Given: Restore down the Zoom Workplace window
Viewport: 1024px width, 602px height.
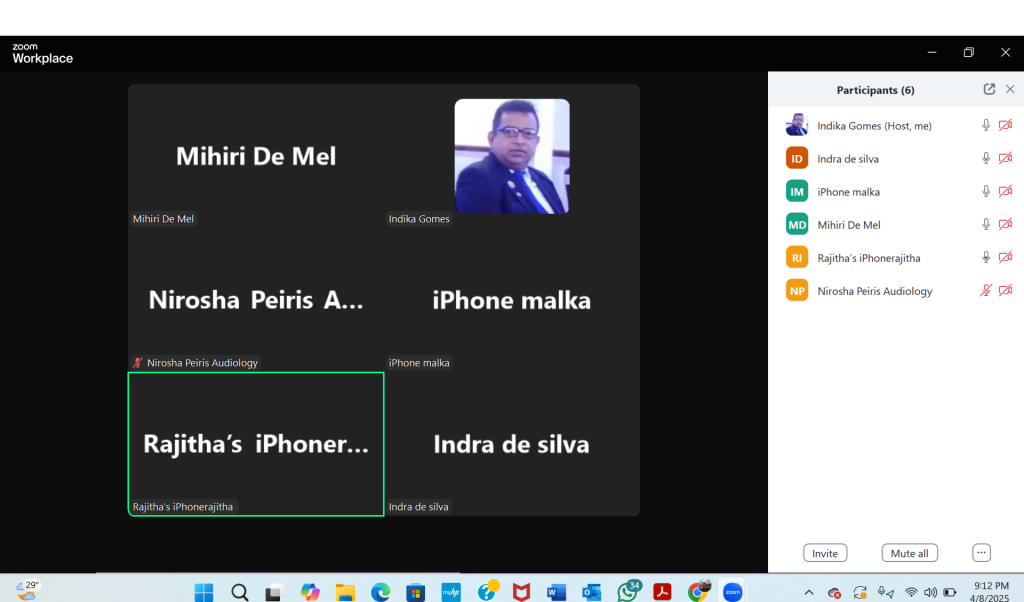Looking at the screenshot, I should click(968, 52).
